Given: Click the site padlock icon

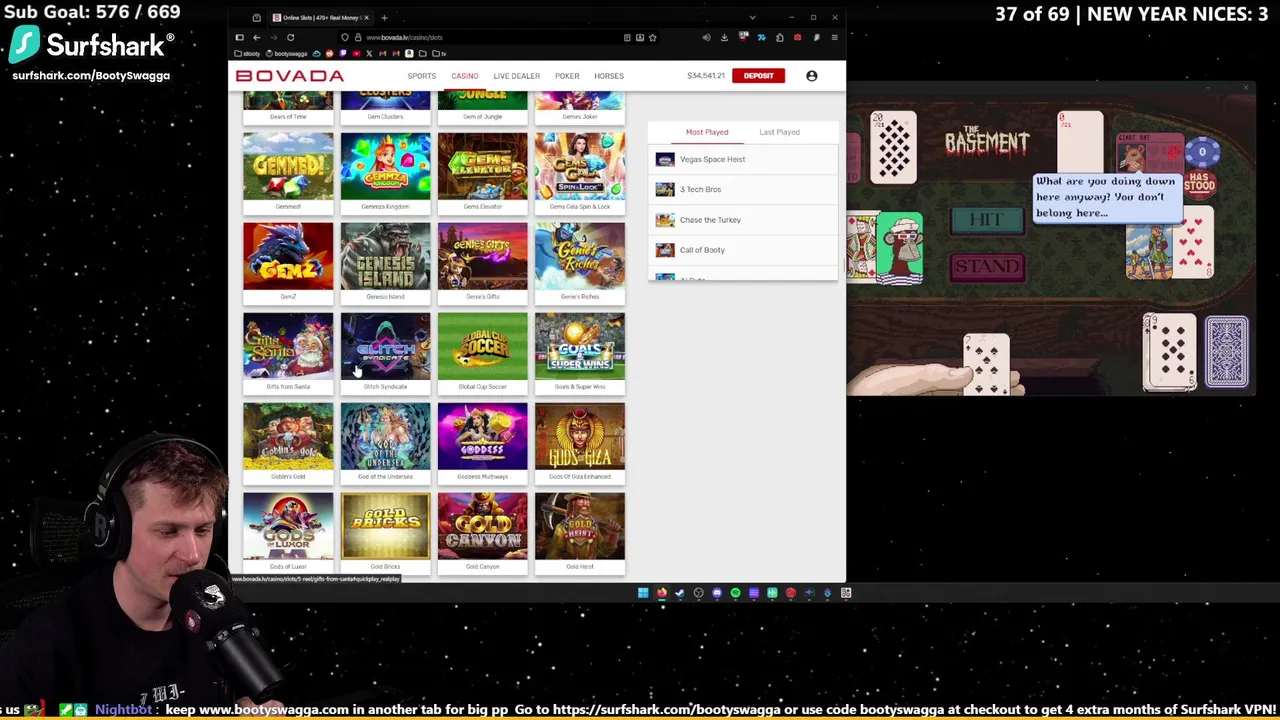Looking at the screenshot, I should point(358,37).
